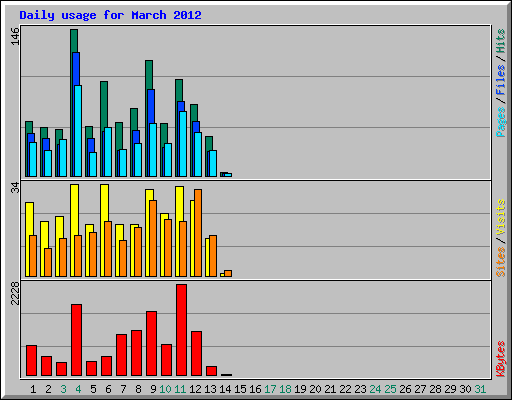Image resolution: width=512 pixels, height=400 pixels.
Task: Click the tallest green Hits bar for day 4
Action: pos(74,41)
